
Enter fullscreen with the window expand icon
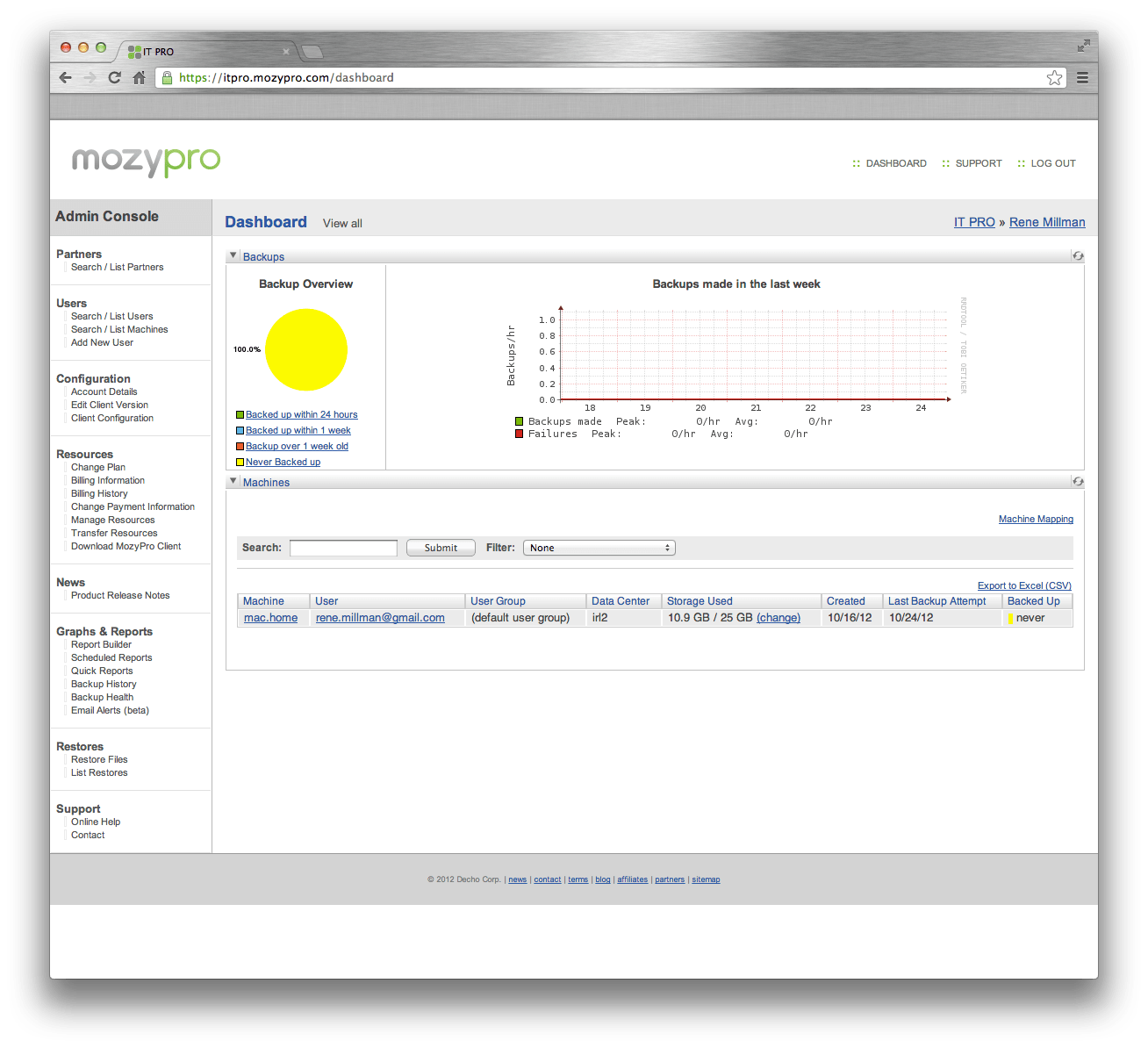click(x=1084, y=46)
